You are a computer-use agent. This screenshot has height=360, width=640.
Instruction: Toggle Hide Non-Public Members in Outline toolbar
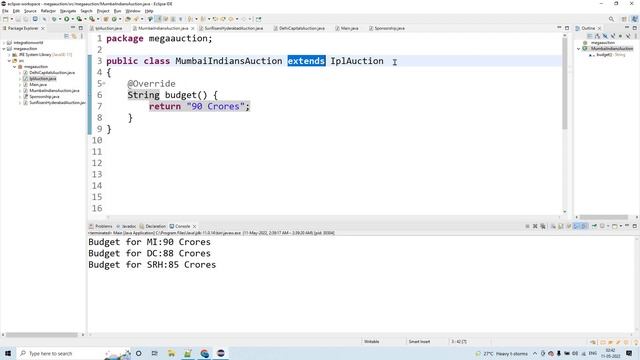coord(620,36)
